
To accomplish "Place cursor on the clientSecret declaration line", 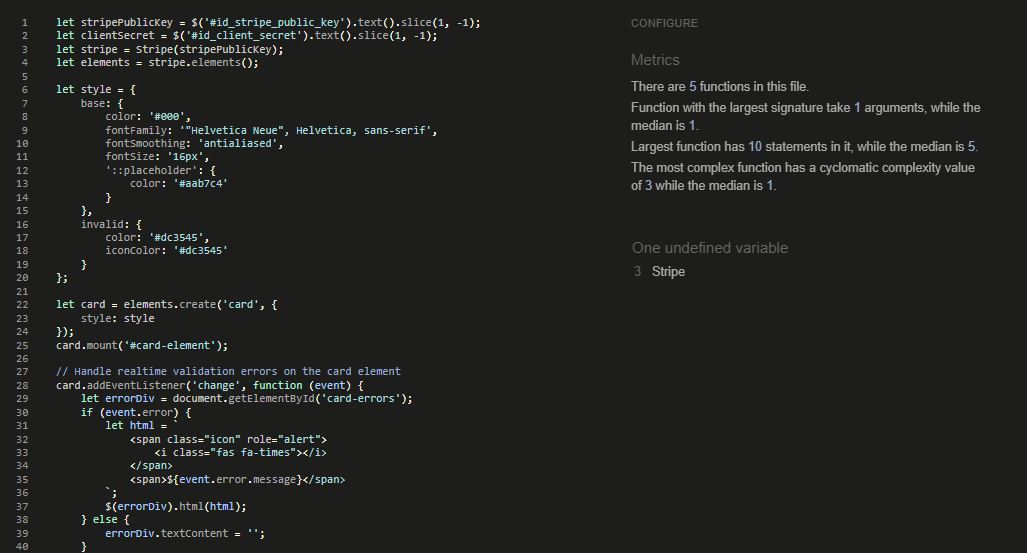I will coord(246,35).
